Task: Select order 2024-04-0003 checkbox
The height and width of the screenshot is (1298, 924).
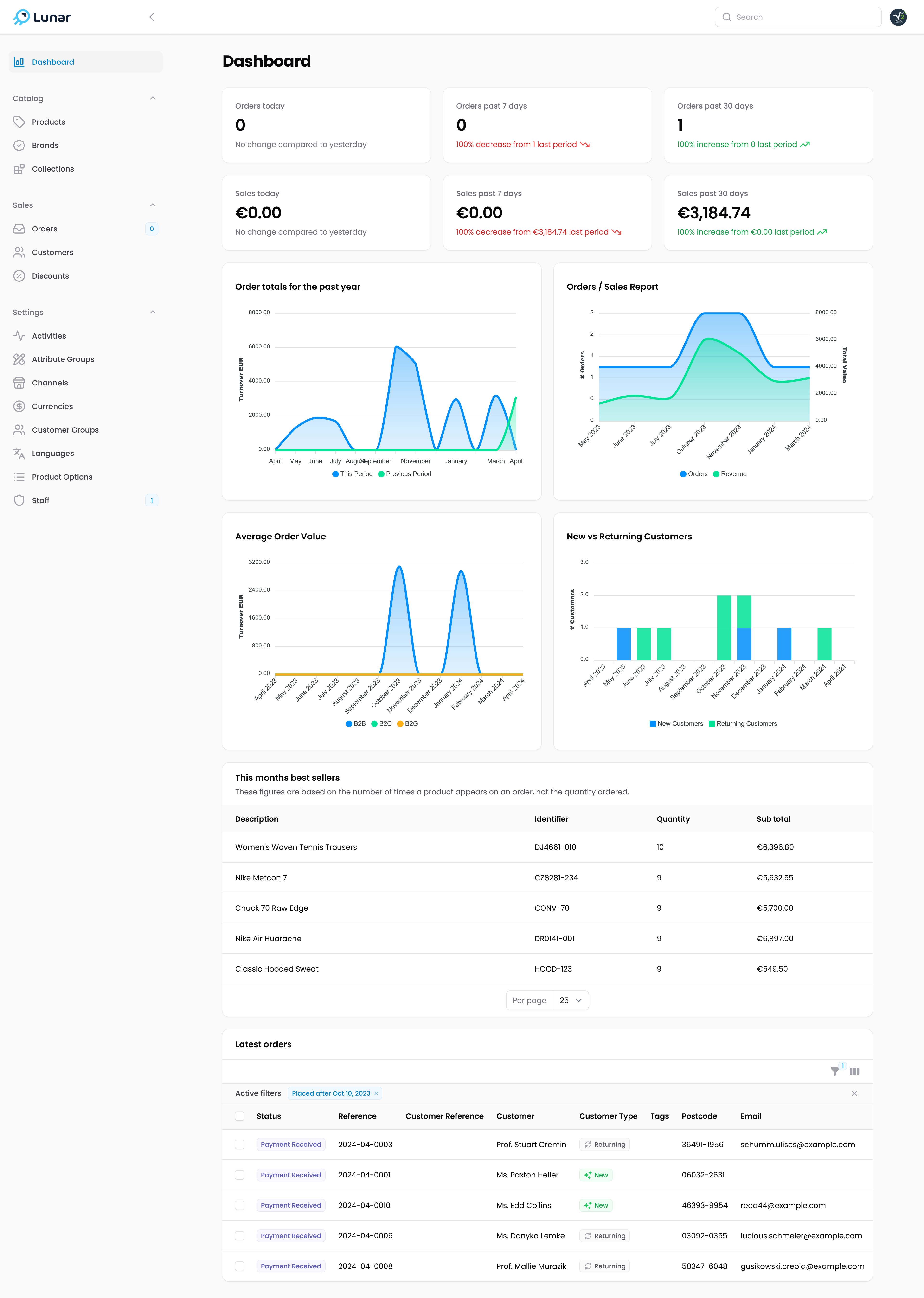Action: 239,1145
